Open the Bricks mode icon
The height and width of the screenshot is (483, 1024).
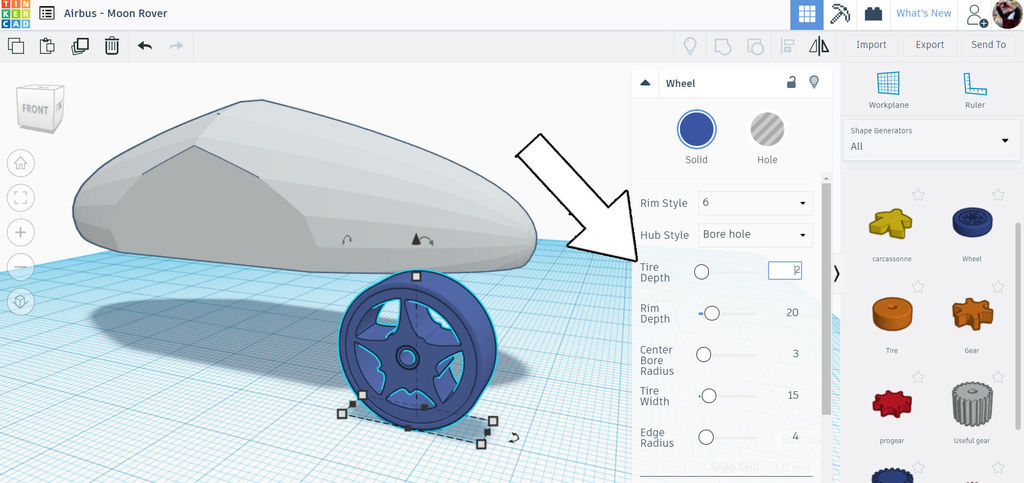tap(873, 14)
